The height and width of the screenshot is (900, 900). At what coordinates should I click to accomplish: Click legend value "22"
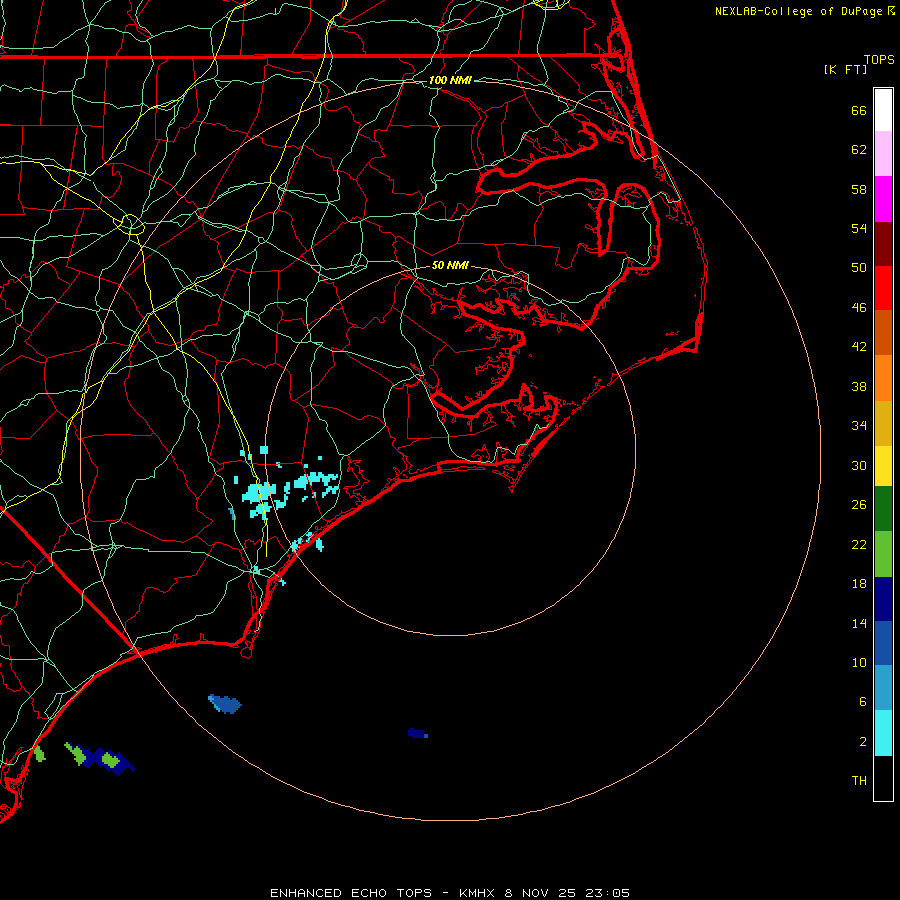(x=859, y=544)
